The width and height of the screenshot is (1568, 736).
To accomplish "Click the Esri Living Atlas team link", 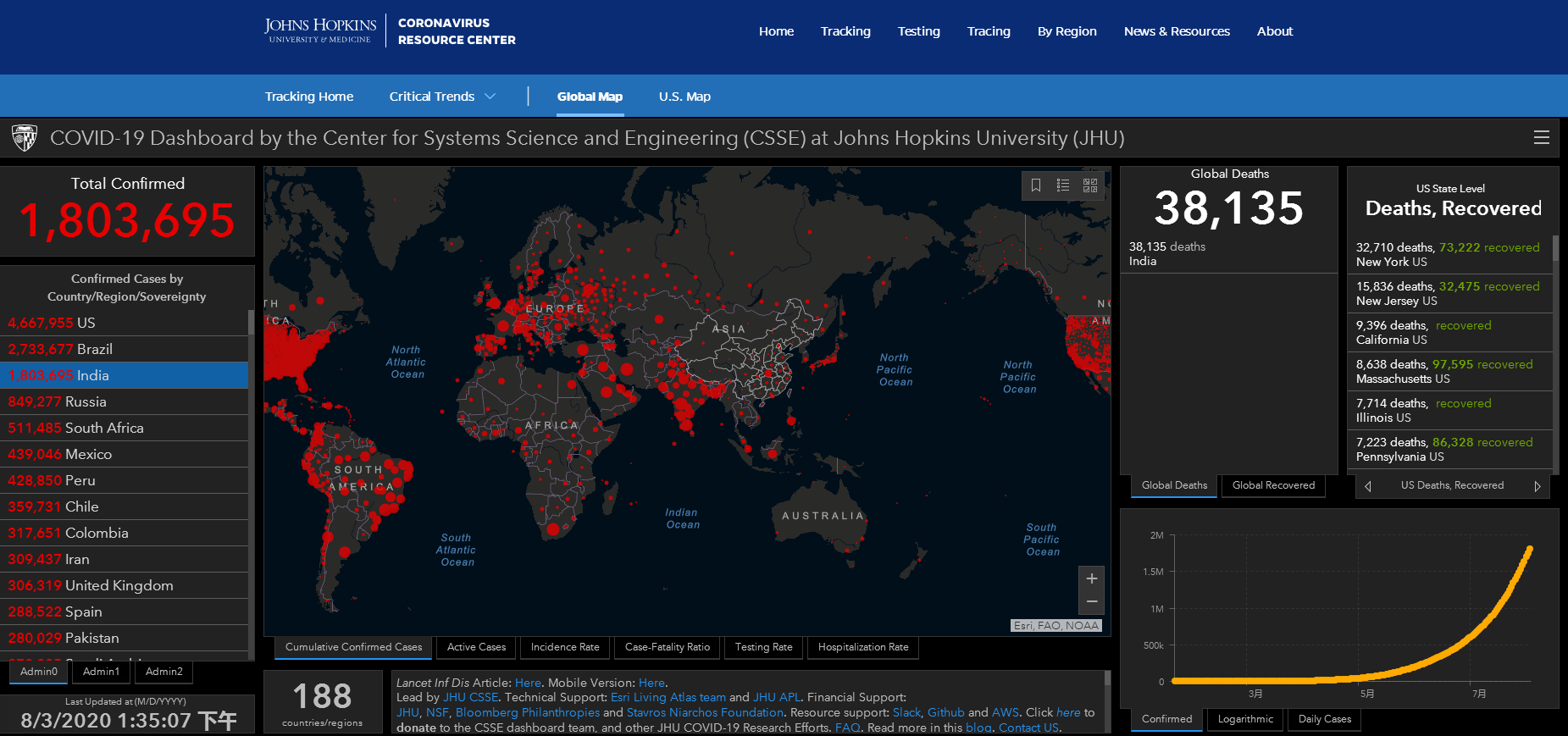I will pyautogui.click(x=668, y=697).
